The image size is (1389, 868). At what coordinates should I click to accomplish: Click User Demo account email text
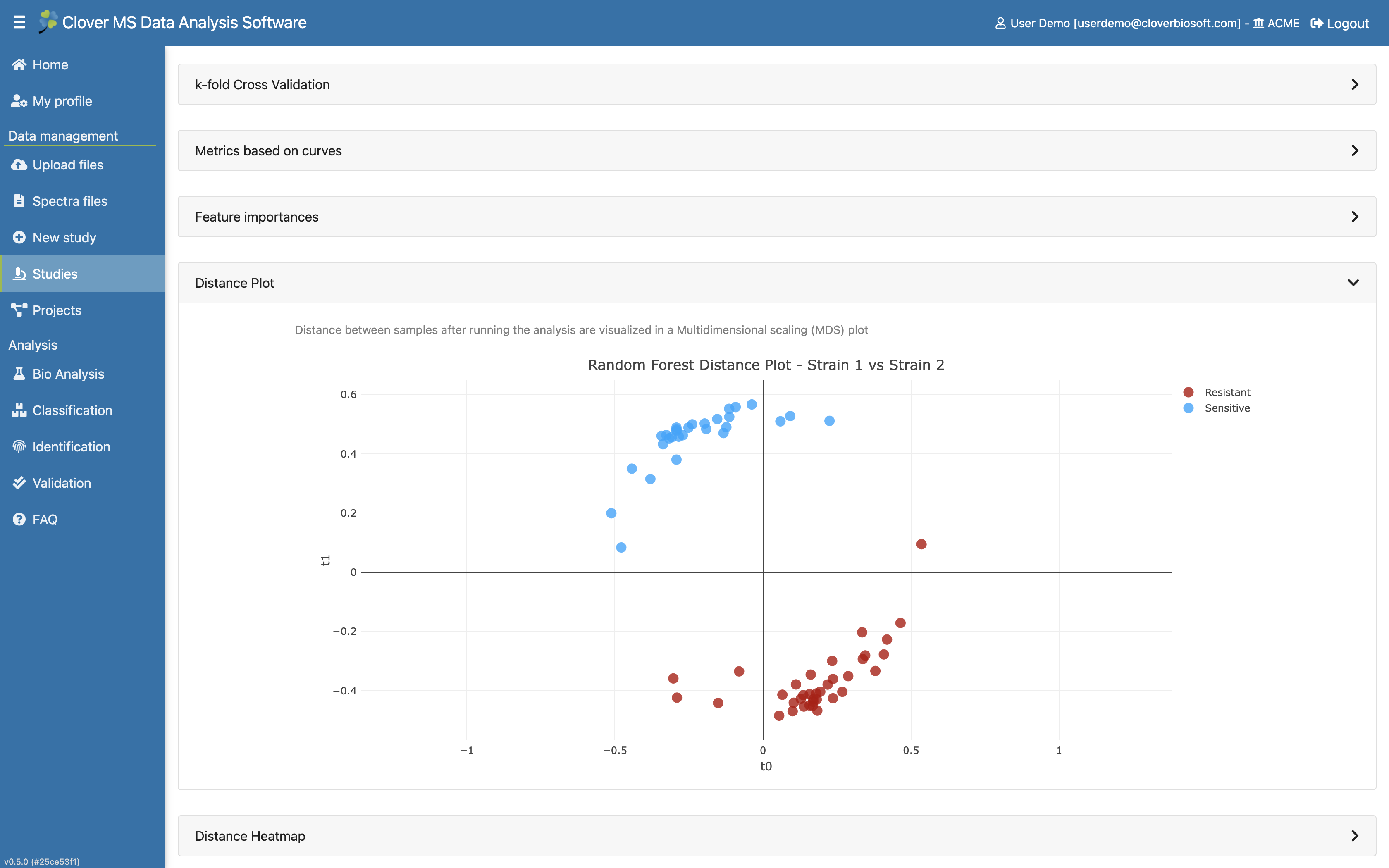[1125, 23]
